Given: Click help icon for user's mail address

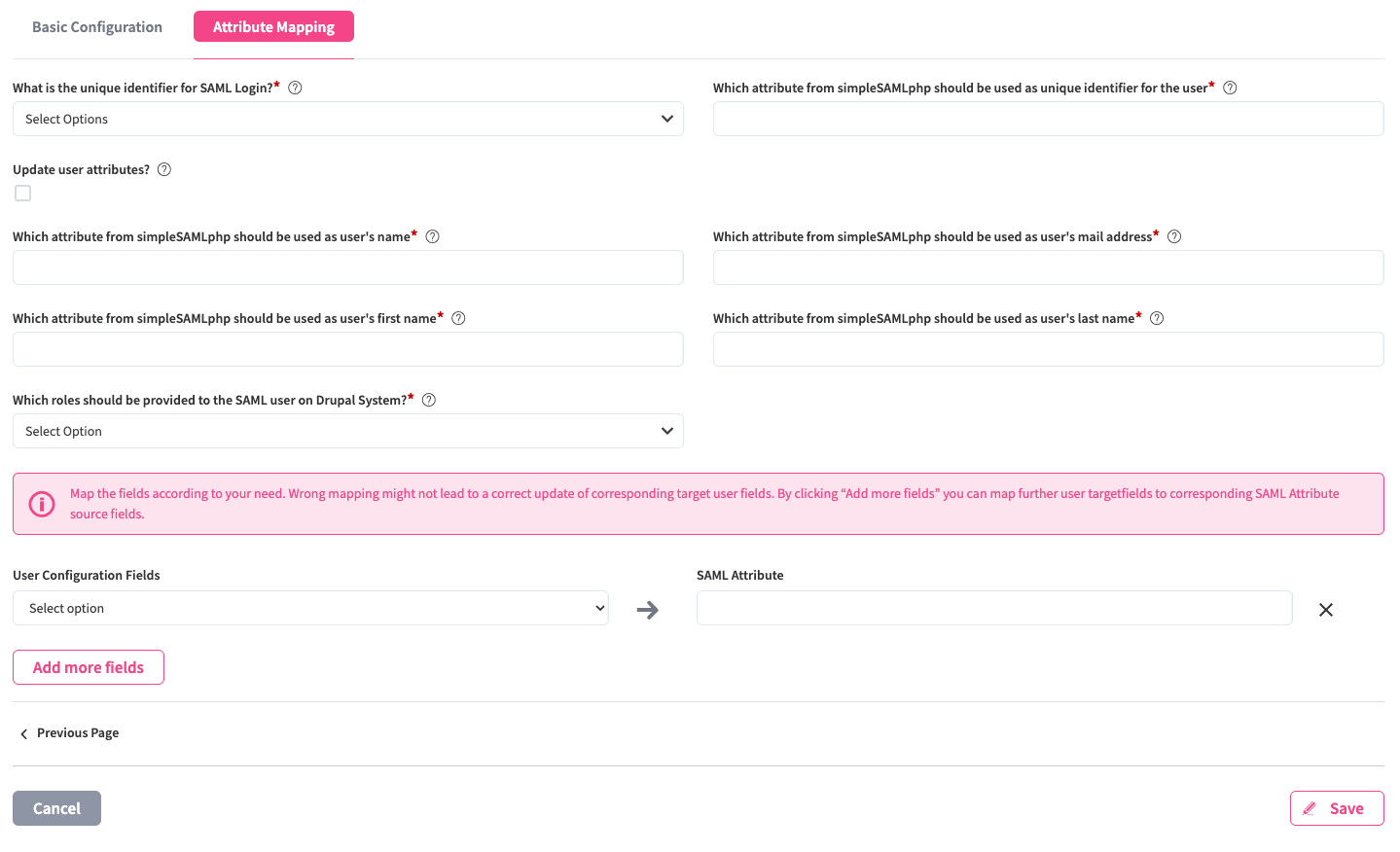Looking at the screenshot, I should click(1174, 236).
